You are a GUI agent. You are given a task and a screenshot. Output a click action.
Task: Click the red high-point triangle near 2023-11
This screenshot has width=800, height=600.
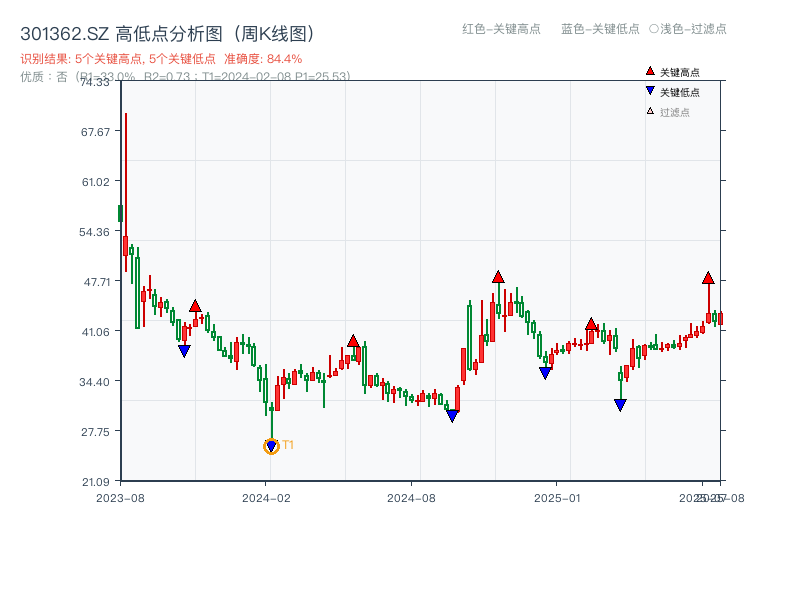196,305
